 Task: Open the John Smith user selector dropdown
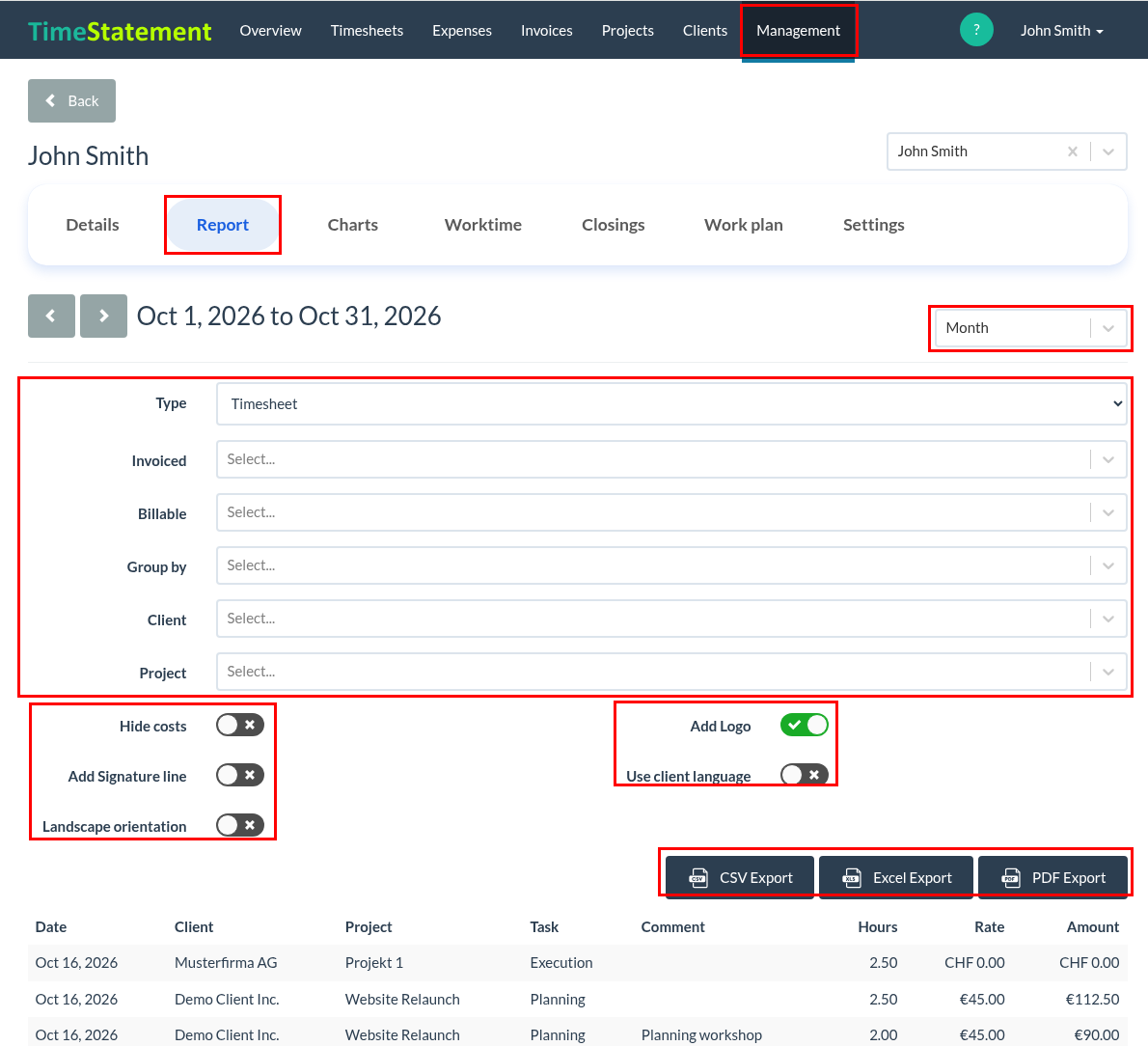click(1108, 151)
